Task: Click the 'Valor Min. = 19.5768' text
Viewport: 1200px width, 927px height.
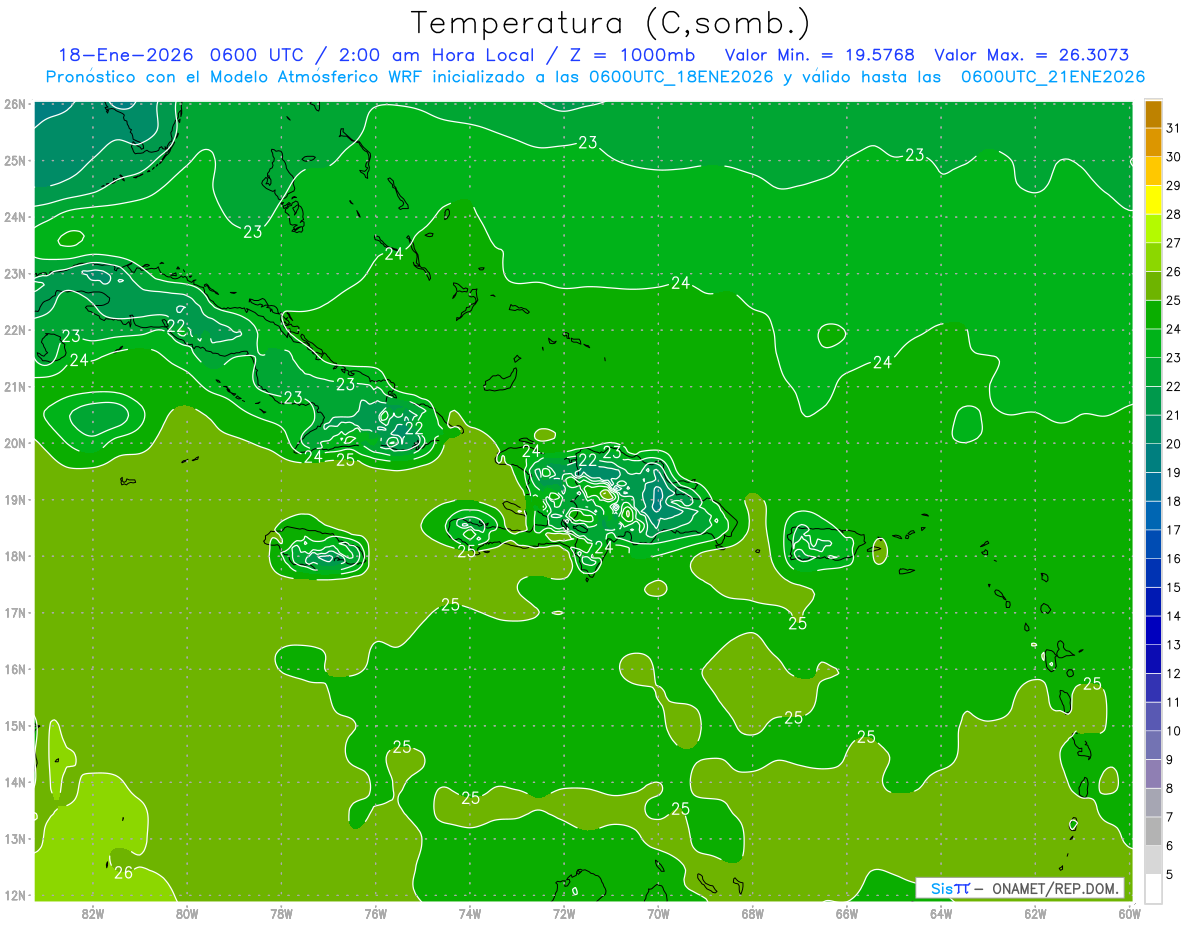Action: click(820, 55)
